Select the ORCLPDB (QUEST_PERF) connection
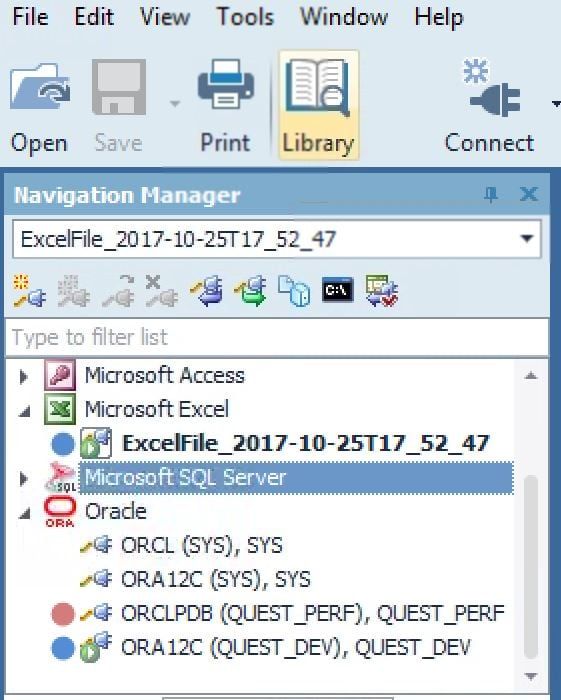 [x=312, y=613]
